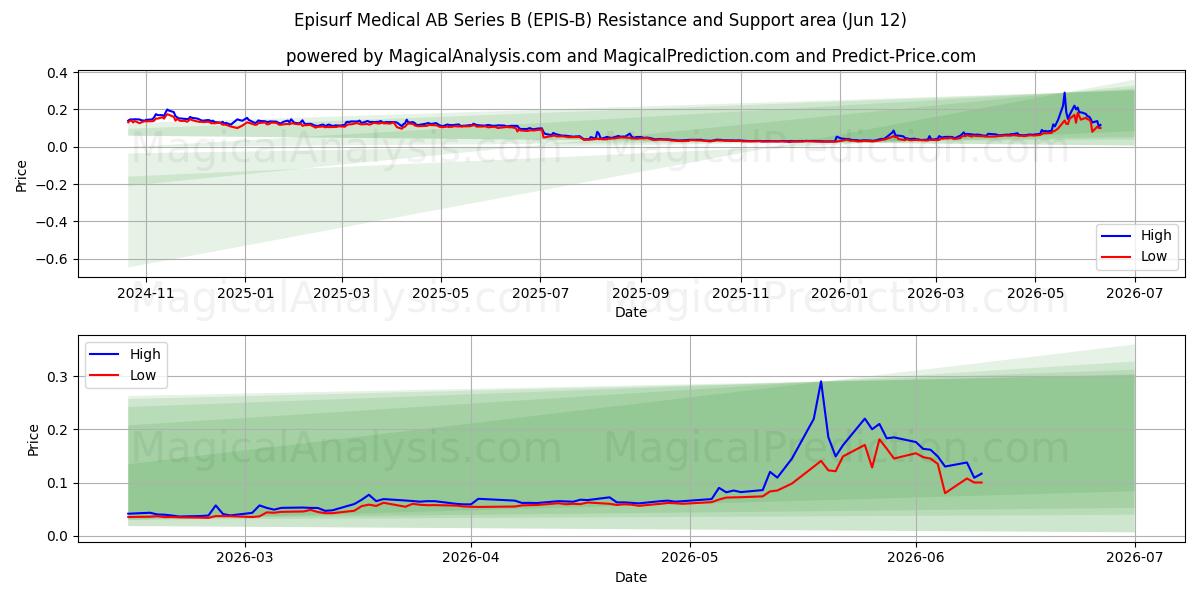Click the lower chart '2026-04' date tick
This screenshot has height=600, width=1200.
point(471,559)
